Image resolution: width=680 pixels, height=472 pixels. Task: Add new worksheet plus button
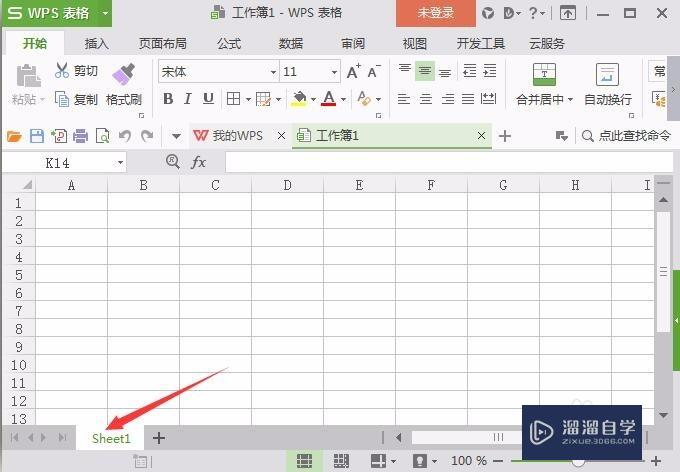pyautogui.click(x=159, y=438)
